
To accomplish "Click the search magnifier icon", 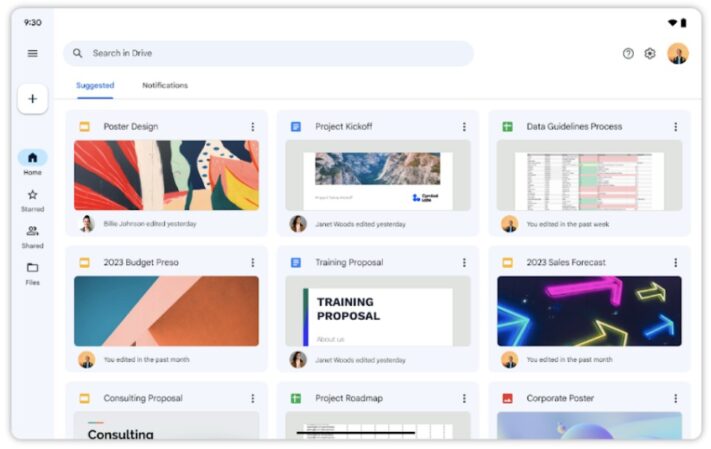I will click(x=78, y=53).
